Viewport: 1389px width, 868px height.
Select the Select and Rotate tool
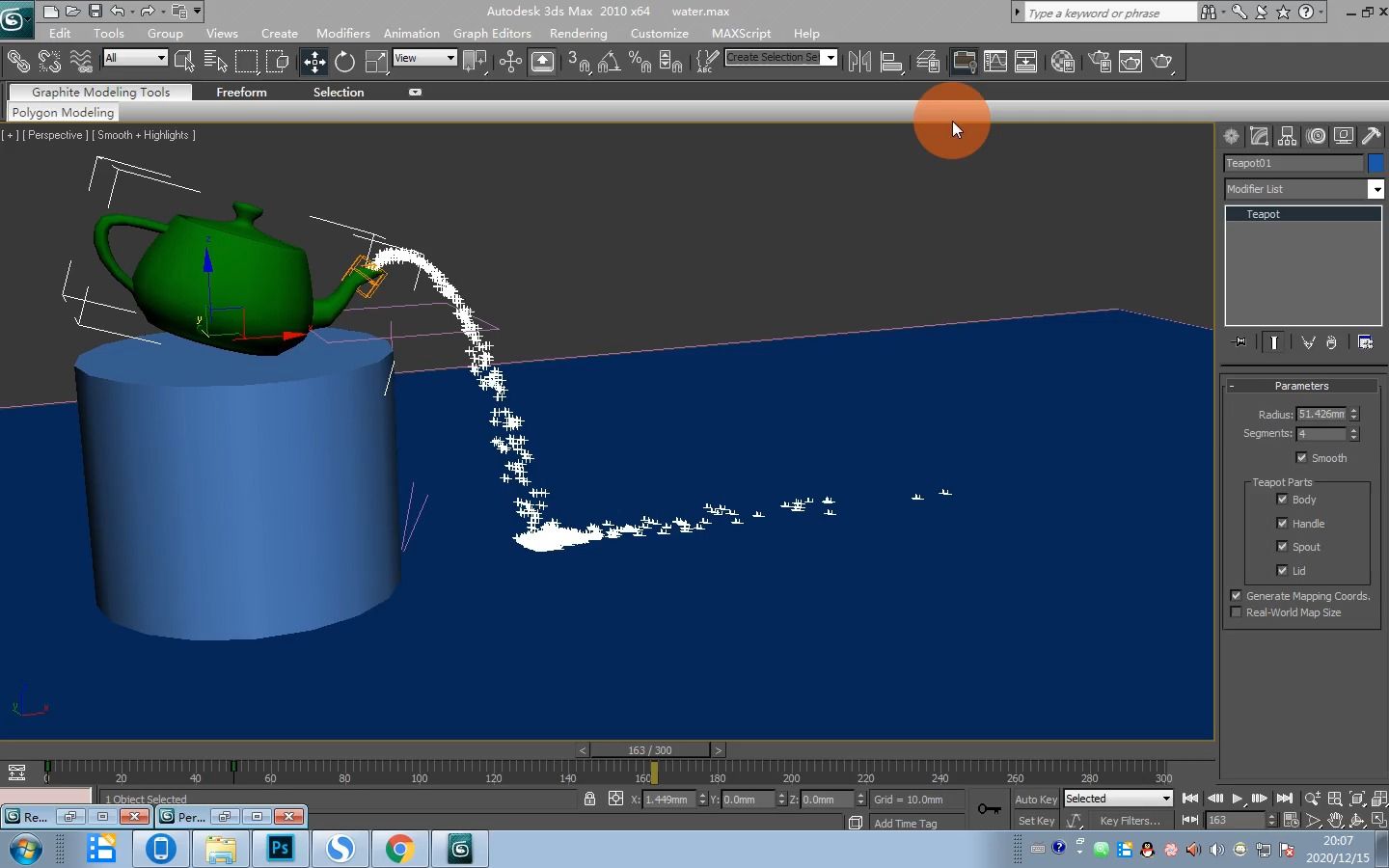[344, 61]
